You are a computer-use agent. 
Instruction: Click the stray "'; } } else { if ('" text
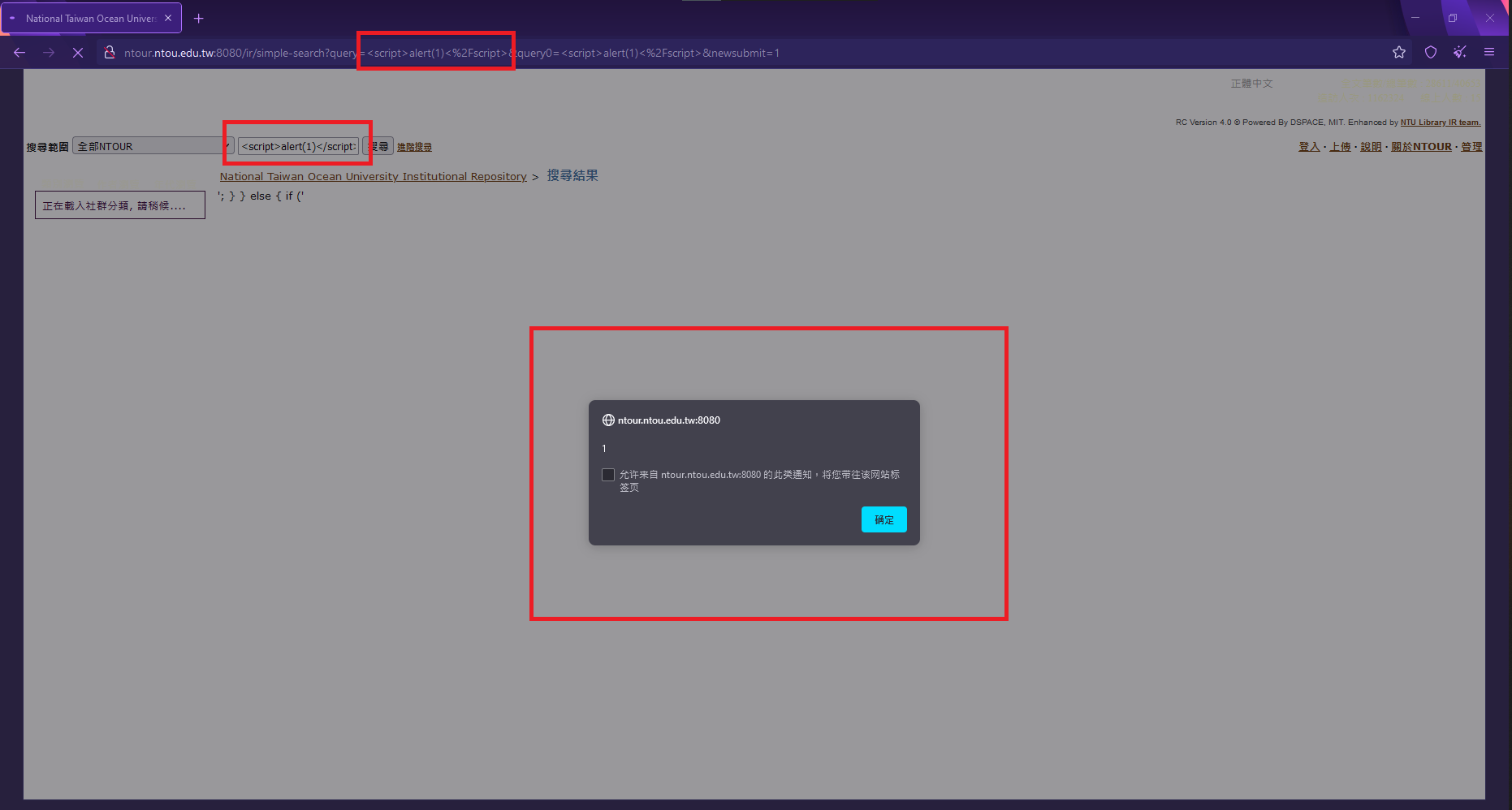pos(261,196)
